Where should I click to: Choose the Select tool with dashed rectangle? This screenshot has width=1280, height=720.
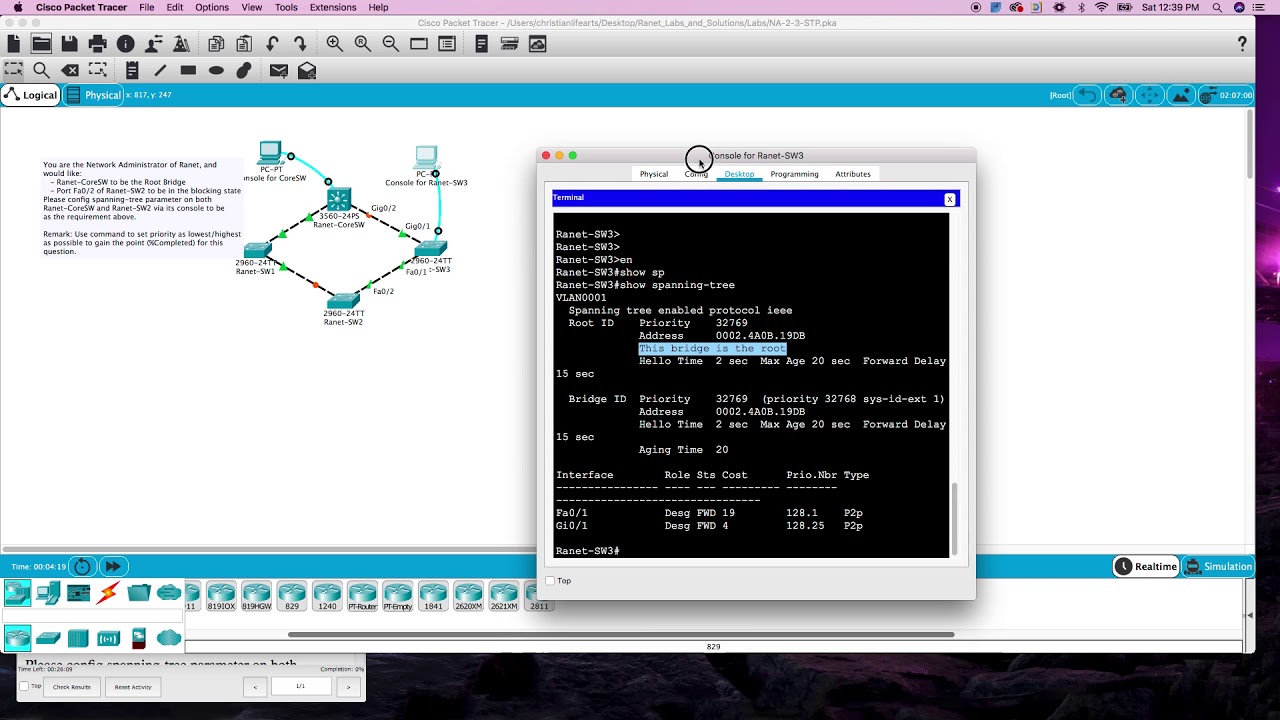coord(13,70)
